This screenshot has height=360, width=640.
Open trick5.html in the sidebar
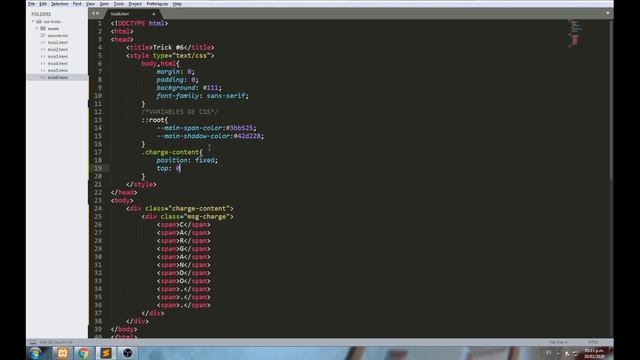58,70
